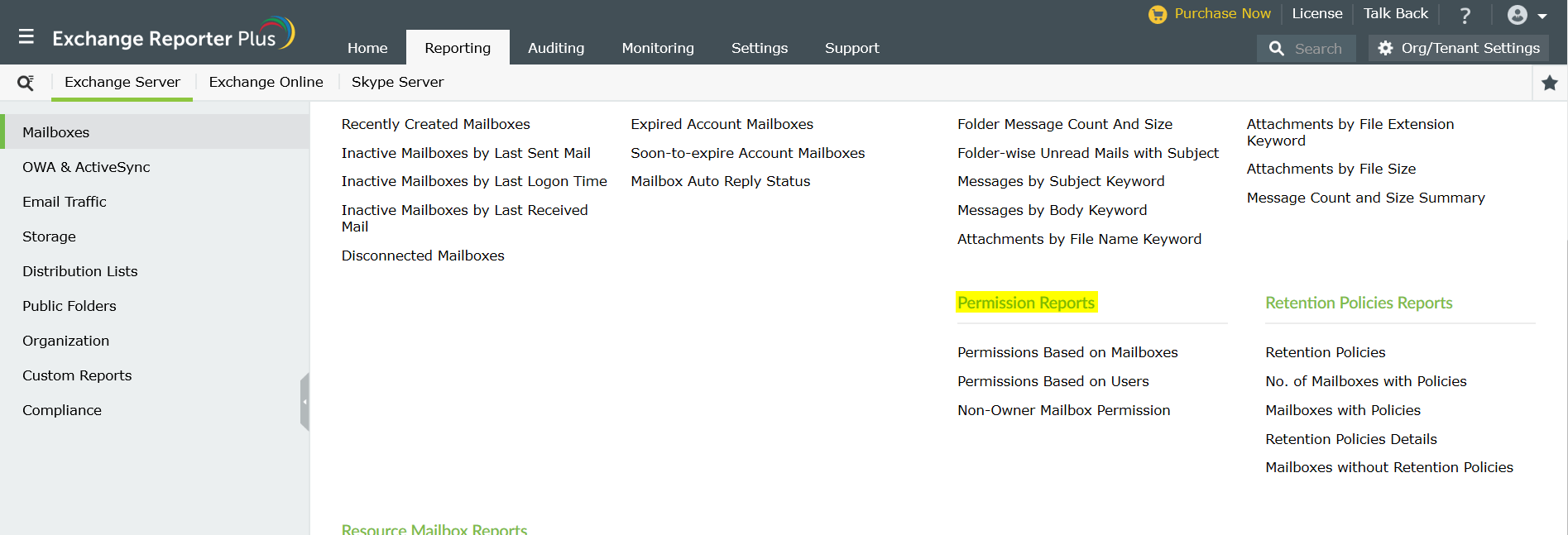The image size is (1568, 535).
Task: Select Compliance in the sidebar
Action: (62, 410)
